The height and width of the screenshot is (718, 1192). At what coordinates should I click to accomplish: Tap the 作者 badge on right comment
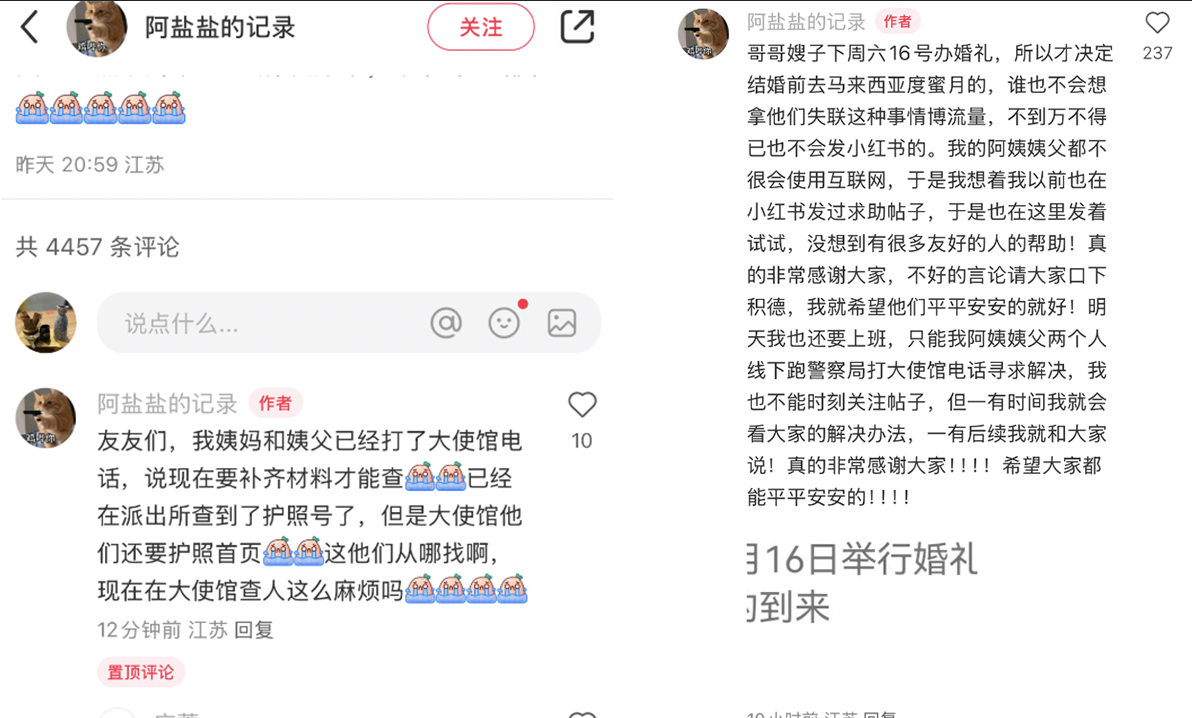click(x=898, y=21)
